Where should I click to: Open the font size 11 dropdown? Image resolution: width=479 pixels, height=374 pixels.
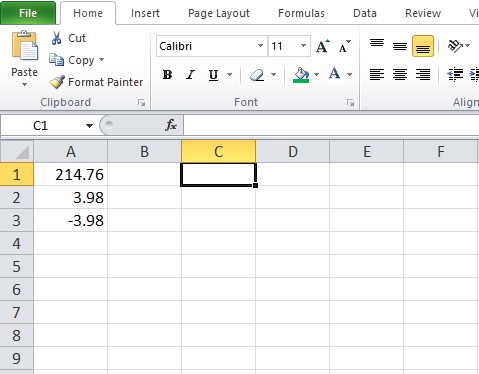pos(303,46)
